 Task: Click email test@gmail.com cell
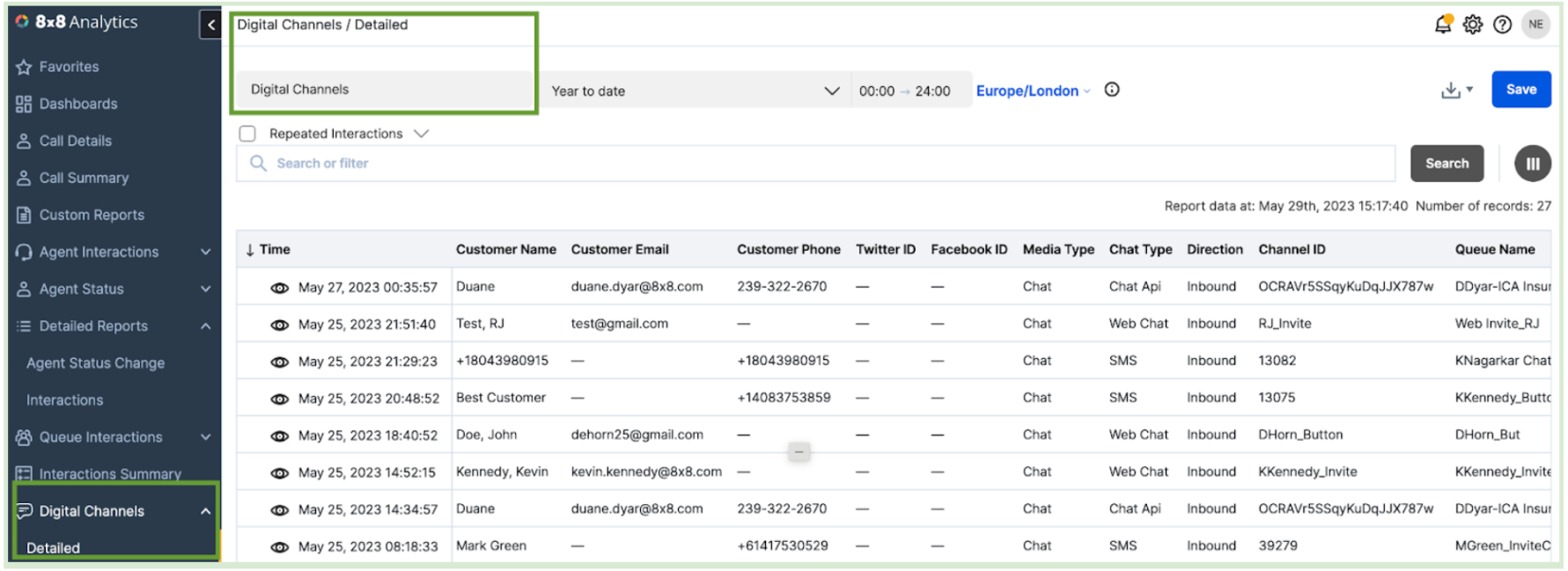(620, 324)
